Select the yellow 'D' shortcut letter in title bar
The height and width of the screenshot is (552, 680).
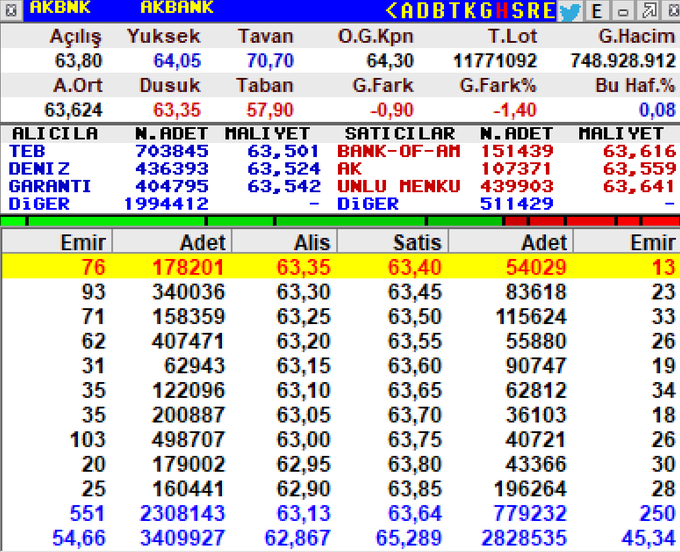coord(423,11)
